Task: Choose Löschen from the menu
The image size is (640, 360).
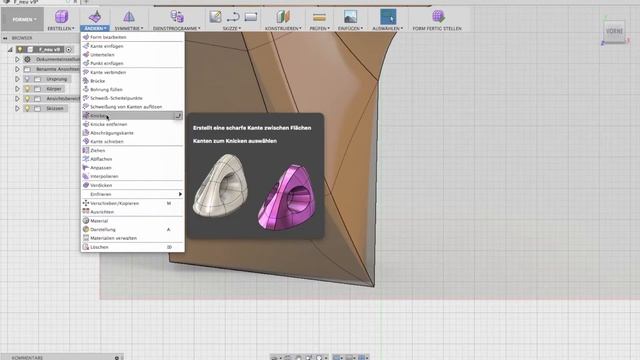Action: [133, 247]
